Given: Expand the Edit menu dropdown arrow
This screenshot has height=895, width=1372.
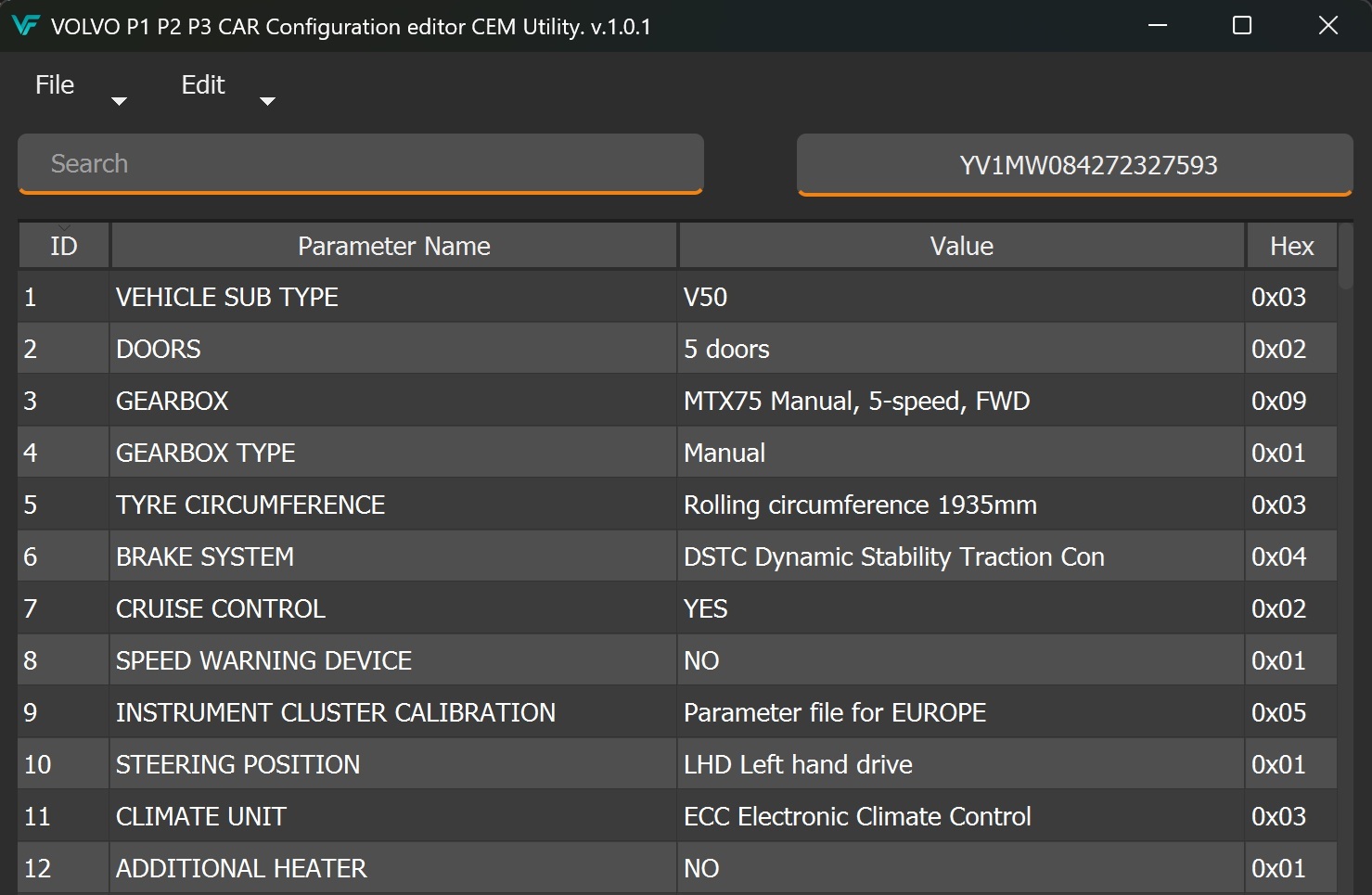Looking at the screenshot, I should (x=267, y=101).
